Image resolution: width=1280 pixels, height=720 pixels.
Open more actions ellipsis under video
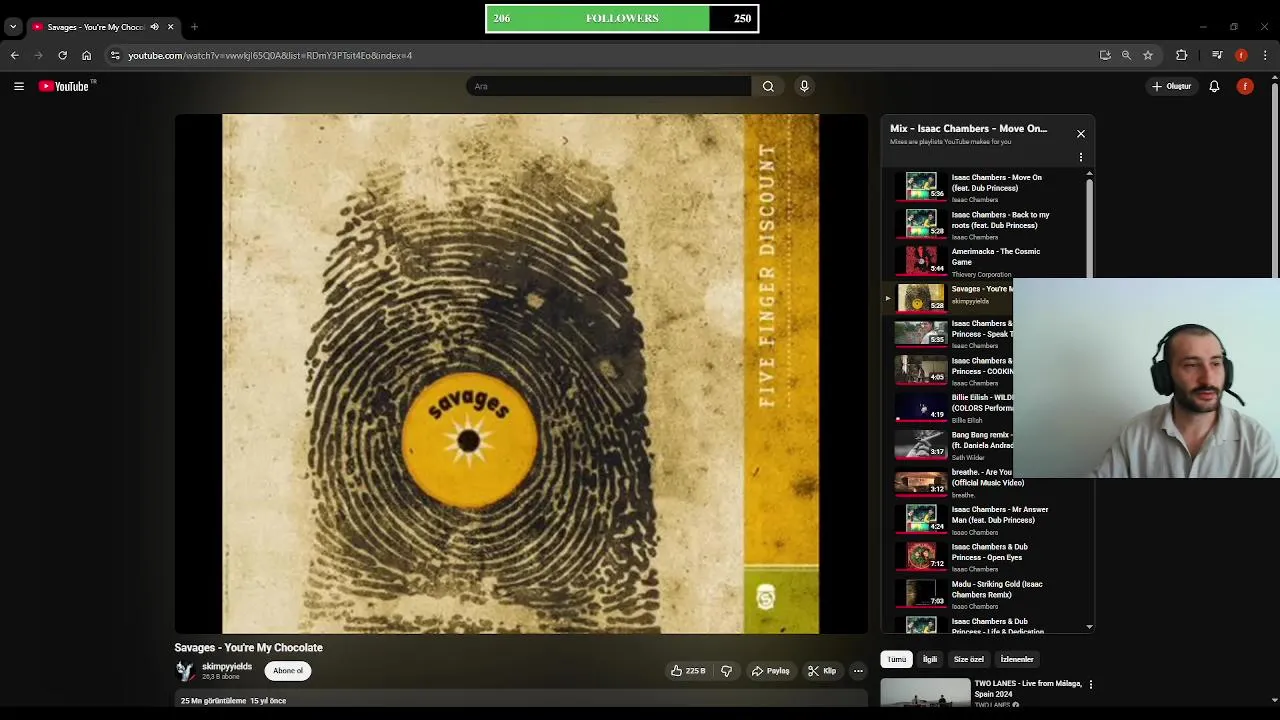858,671
